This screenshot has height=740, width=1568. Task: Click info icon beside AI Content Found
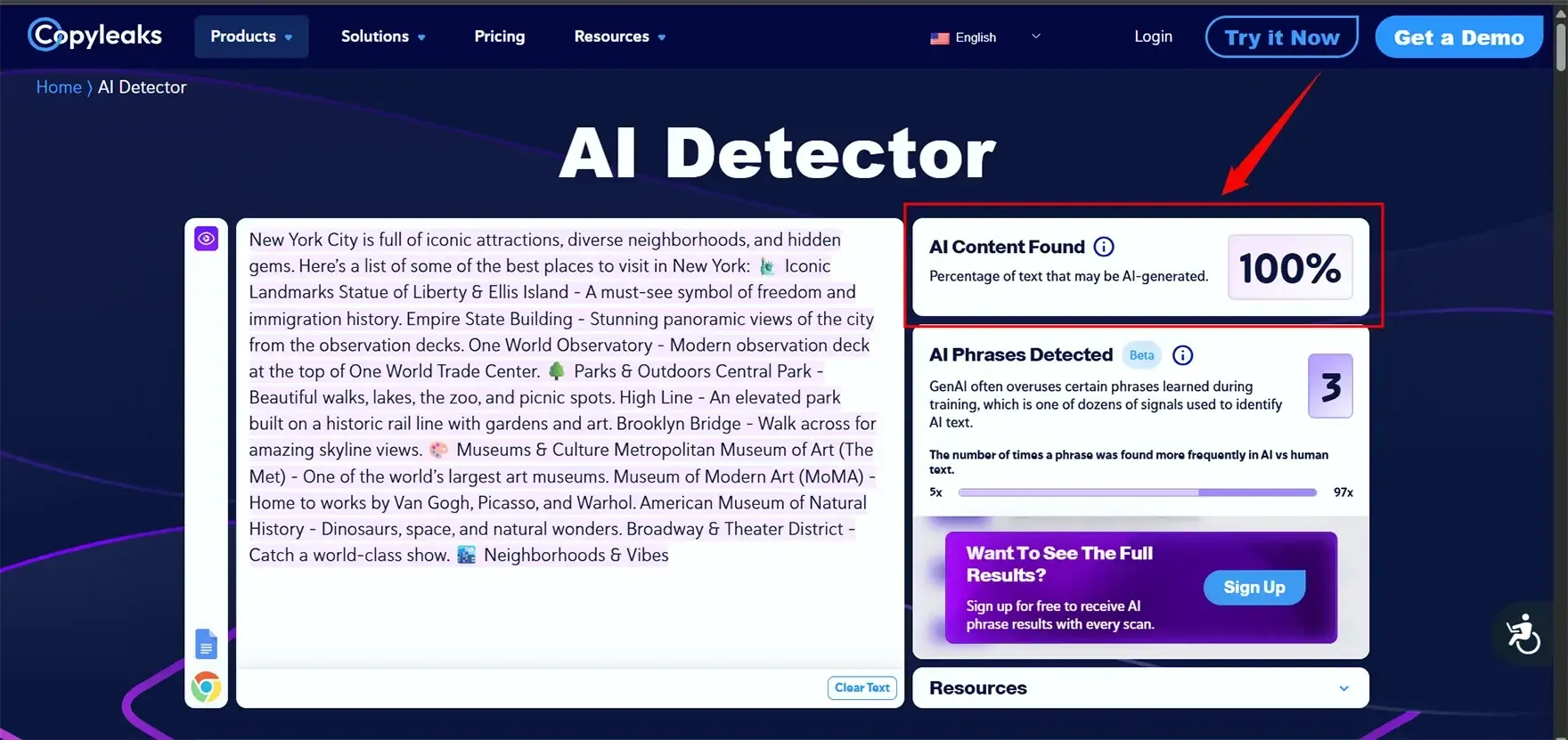(1103, 247)
